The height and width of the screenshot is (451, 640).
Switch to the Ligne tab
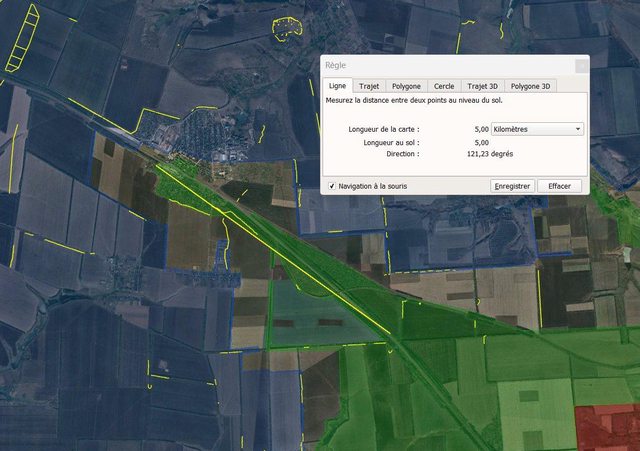click(x=338, y=86)
